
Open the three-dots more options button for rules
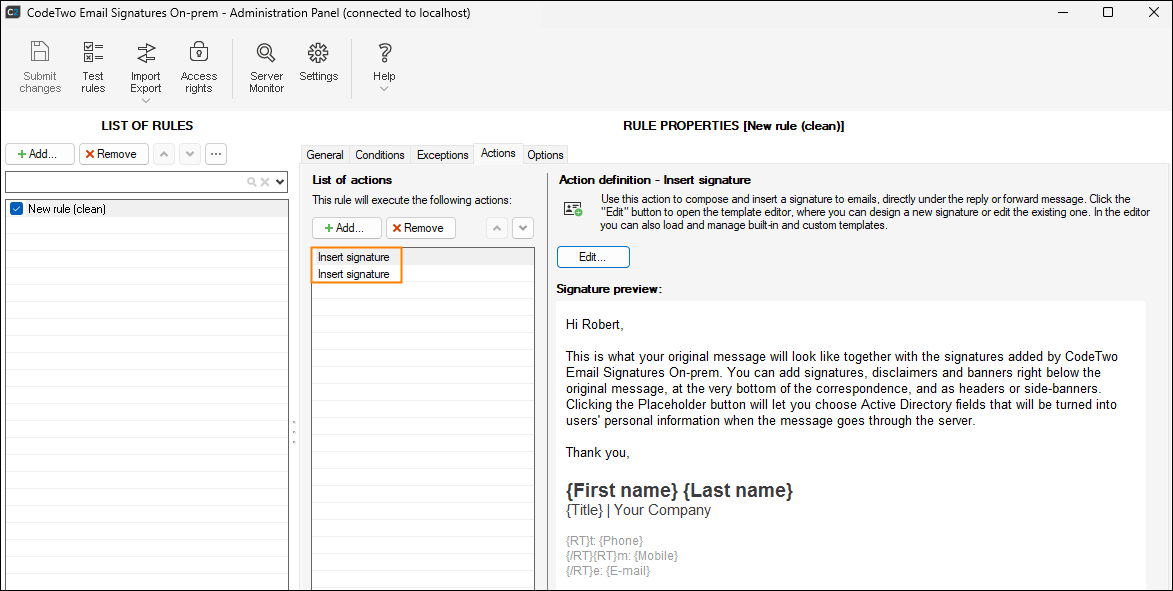click(x=215, y=154)
